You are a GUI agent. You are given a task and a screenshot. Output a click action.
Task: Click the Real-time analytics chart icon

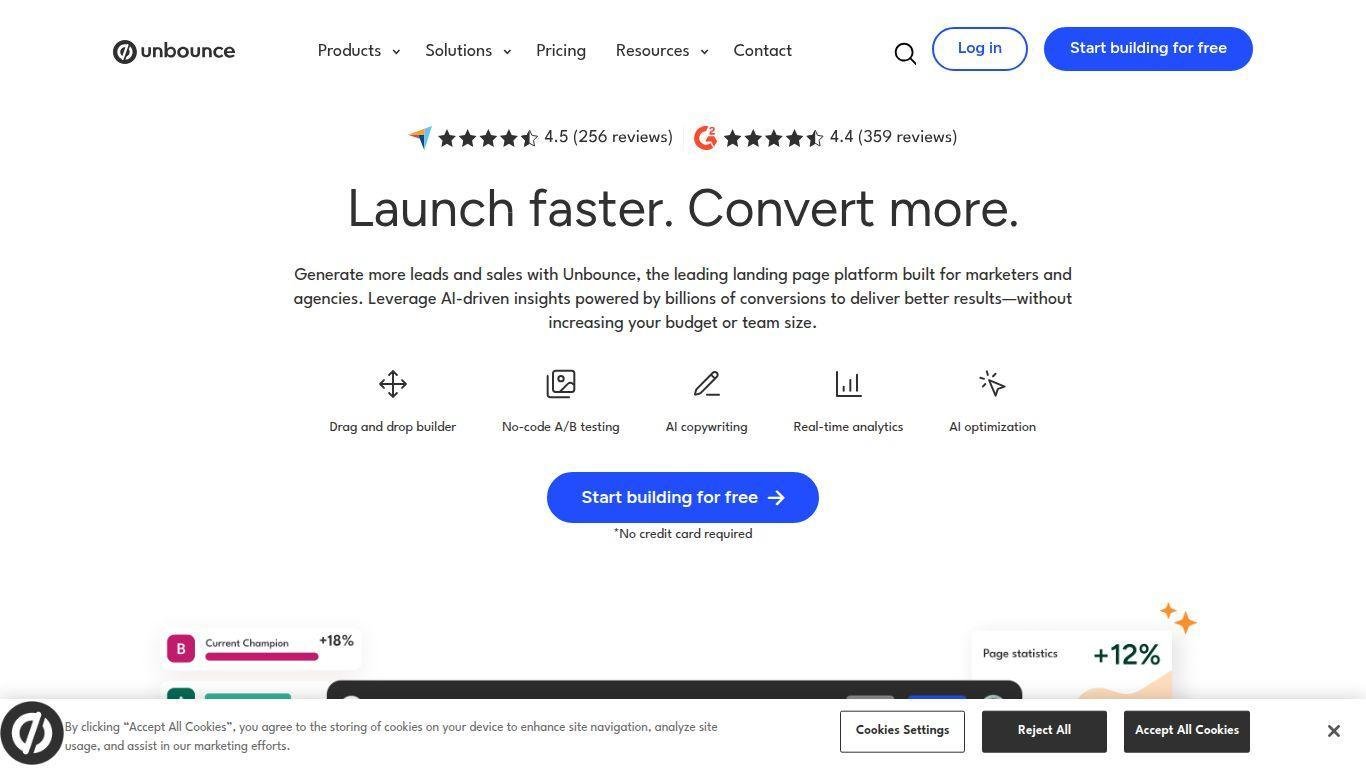(848, 384)
